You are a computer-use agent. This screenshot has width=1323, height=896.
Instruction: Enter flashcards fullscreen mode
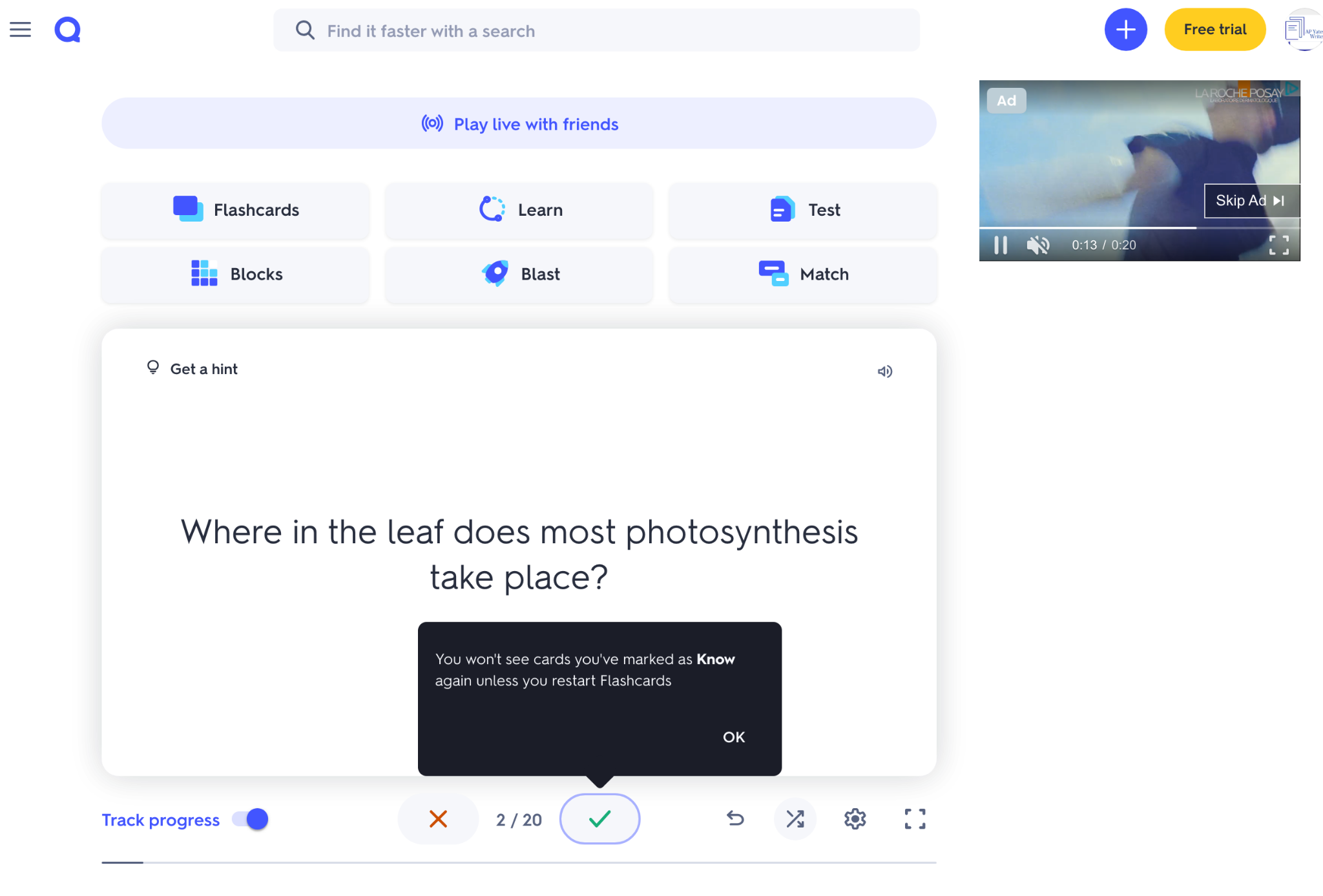(915, 819)
